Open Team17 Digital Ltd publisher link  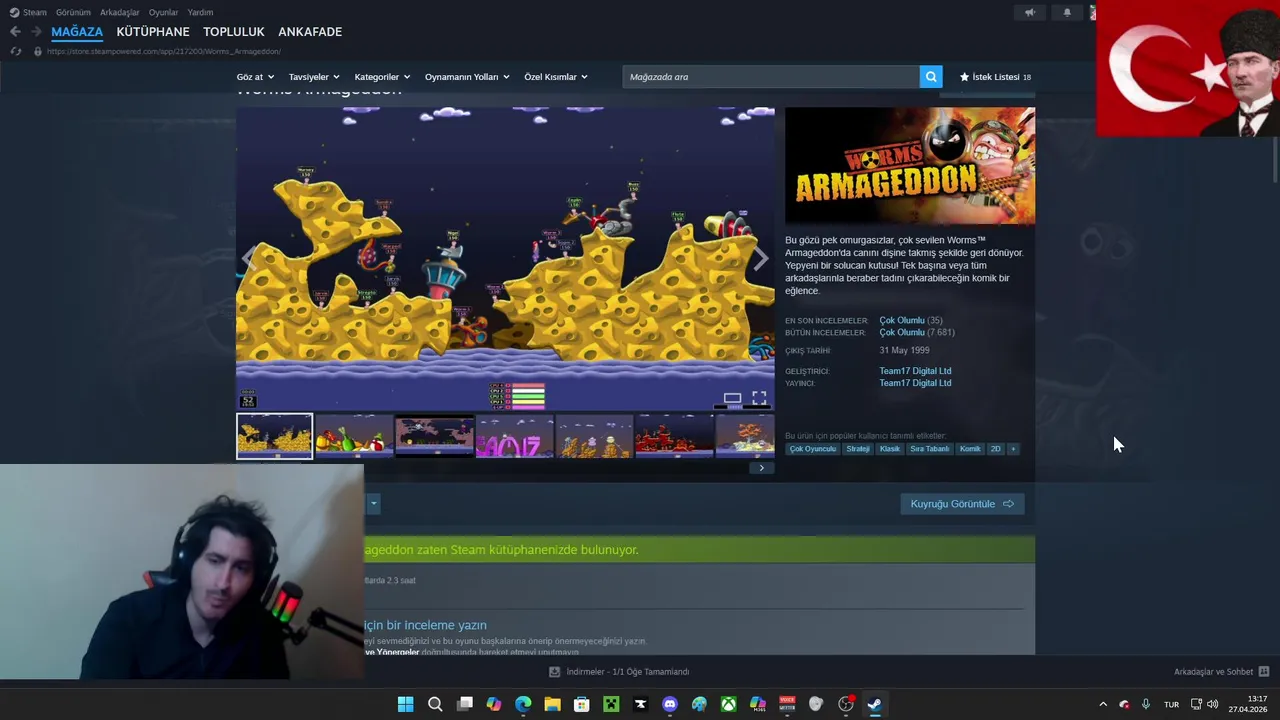(x=915, y=383)
